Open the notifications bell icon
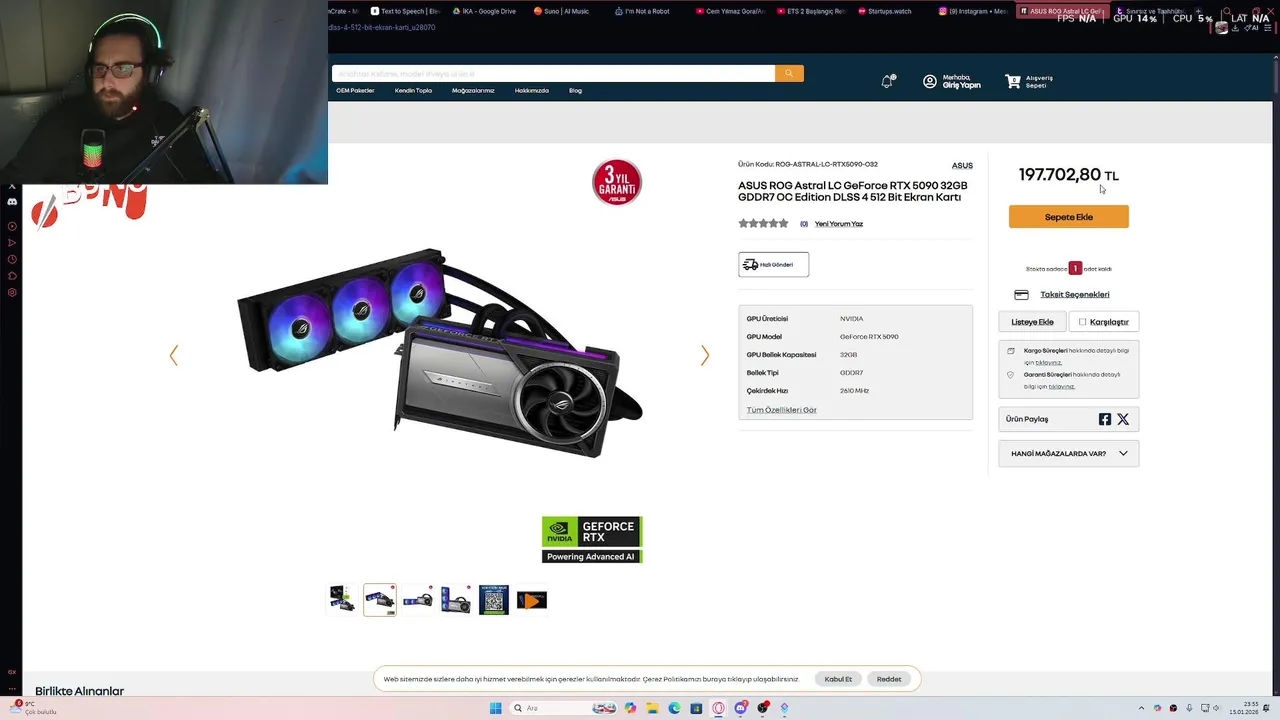The width and height of the screenshot is (1280, 720). coord(887,81)
